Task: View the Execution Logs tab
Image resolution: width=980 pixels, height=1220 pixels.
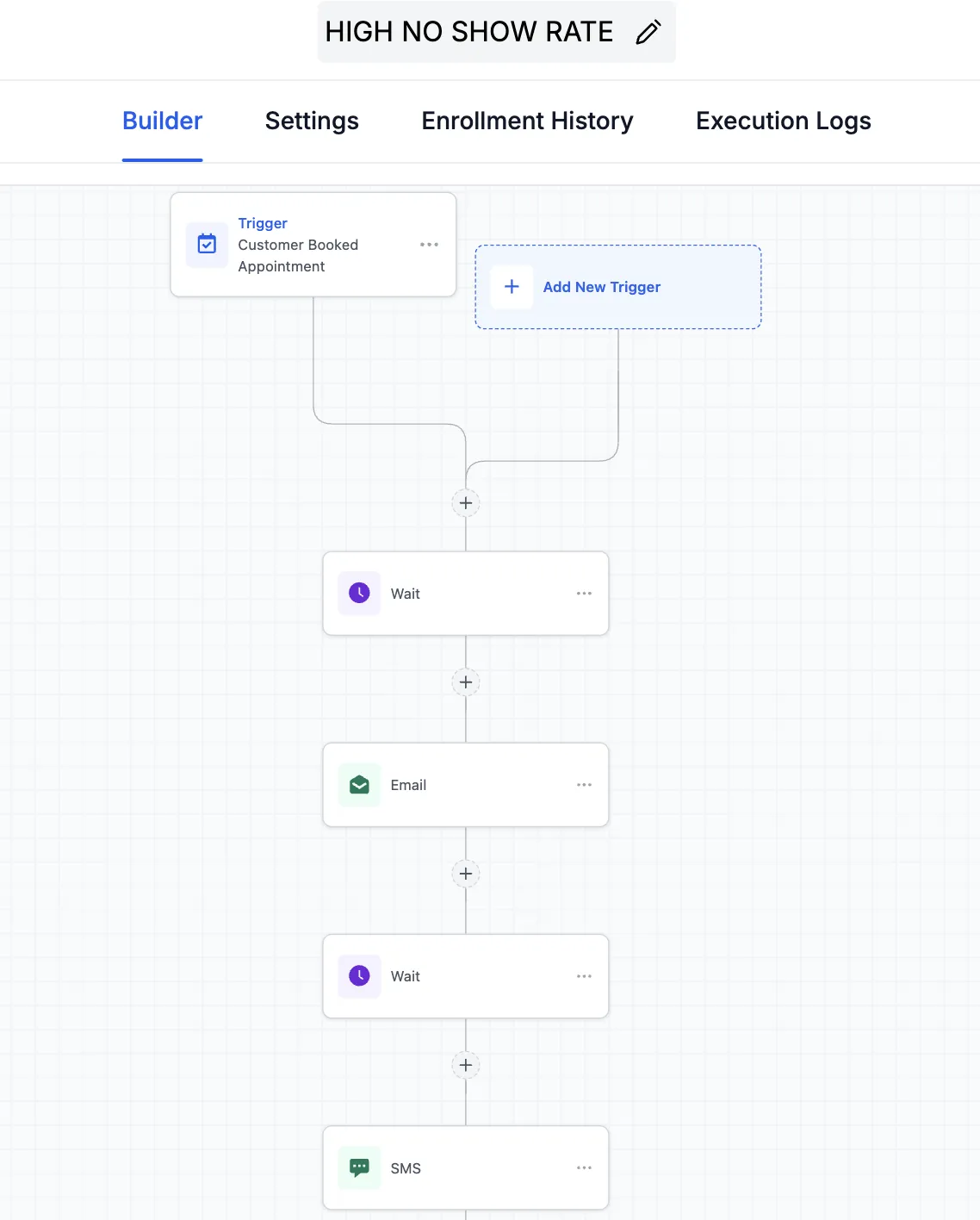Action: (783, 121)
